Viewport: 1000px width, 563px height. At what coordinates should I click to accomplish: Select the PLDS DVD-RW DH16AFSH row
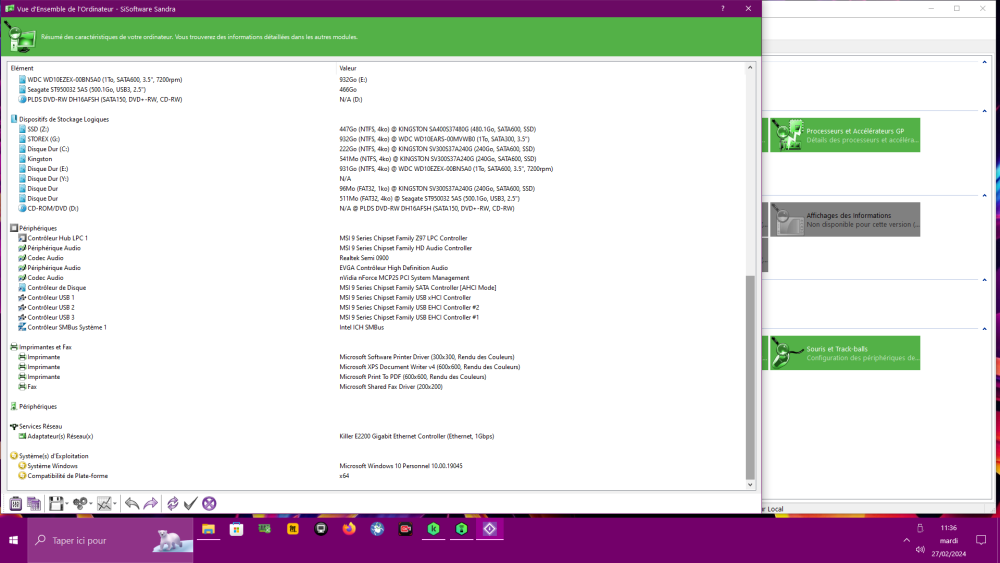(x=376, y=99)
